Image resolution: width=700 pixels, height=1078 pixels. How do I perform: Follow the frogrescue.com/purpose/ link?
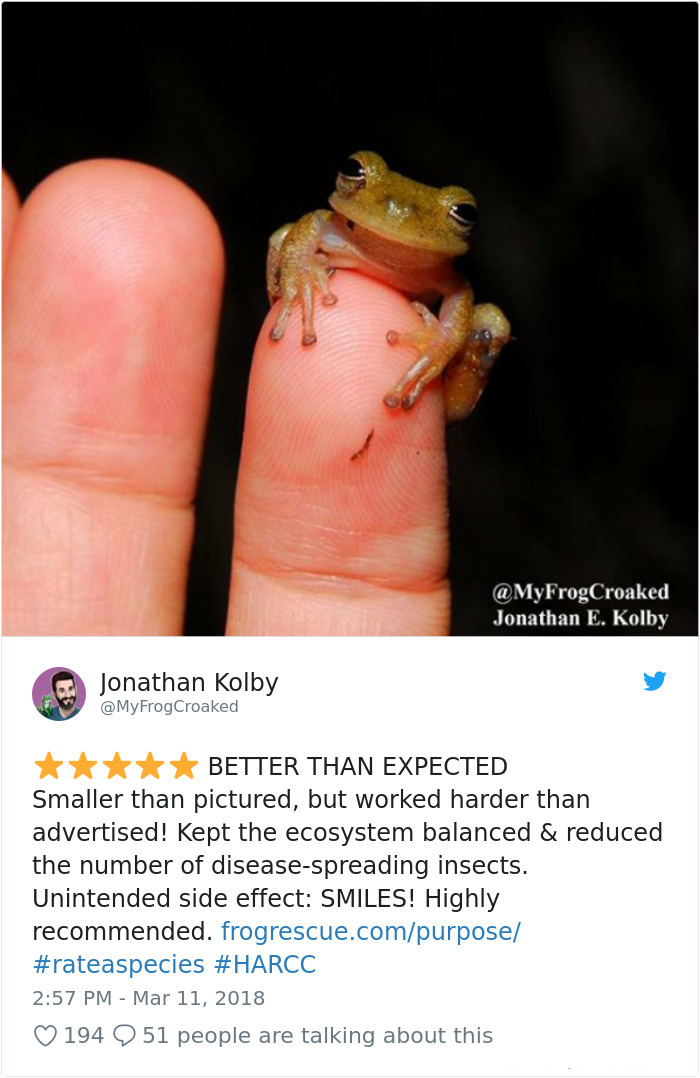tap(371, 932)
